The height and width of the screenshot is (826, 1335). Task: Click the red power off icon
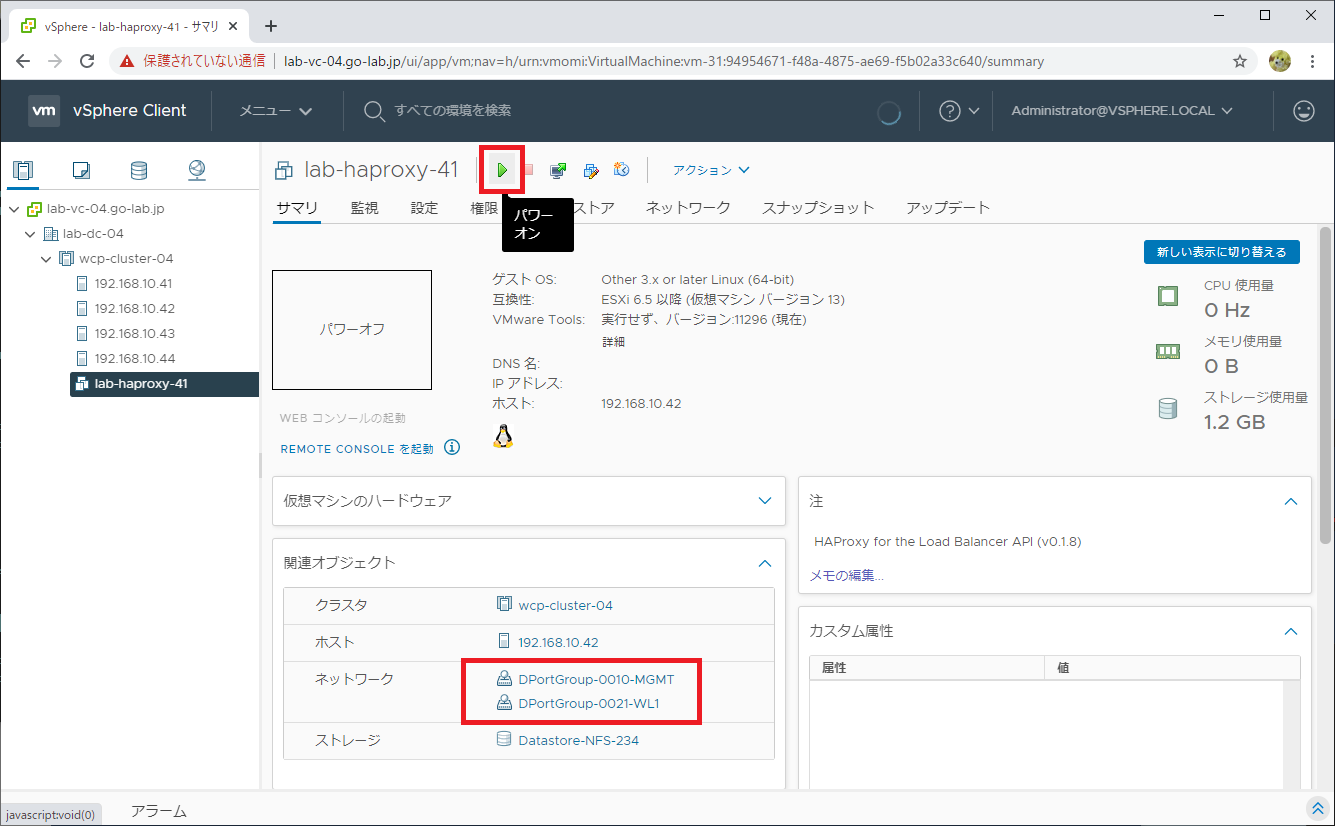tap(529, 170)
